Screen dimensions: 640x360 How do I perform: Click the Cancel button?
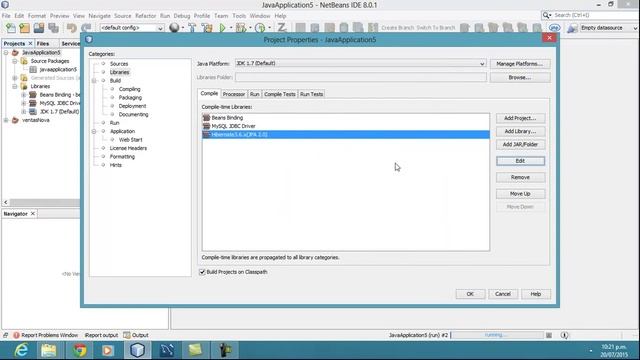[503, 294]
